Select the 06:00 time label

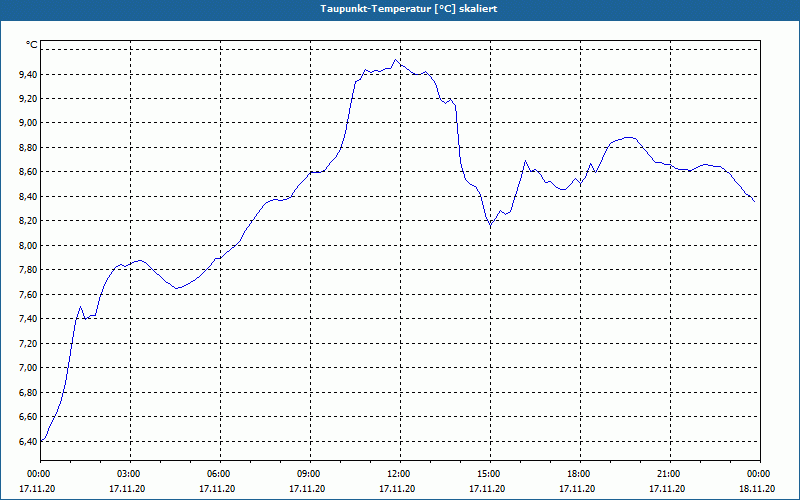coord(218,474)
